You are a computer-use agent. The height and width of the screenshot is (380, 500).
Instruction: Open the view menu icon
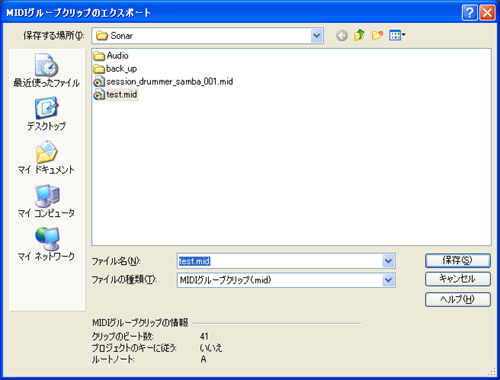click(x=397, y=35)
